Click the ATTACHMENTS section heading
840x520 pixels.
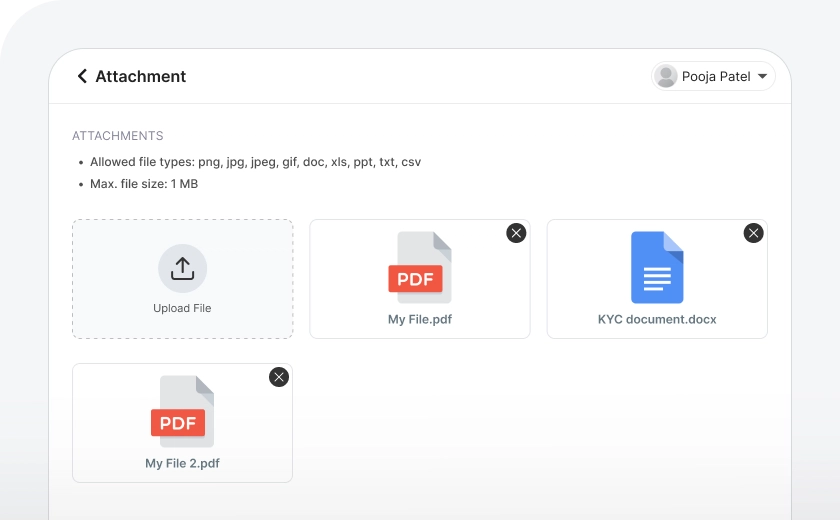click(118, 136)
